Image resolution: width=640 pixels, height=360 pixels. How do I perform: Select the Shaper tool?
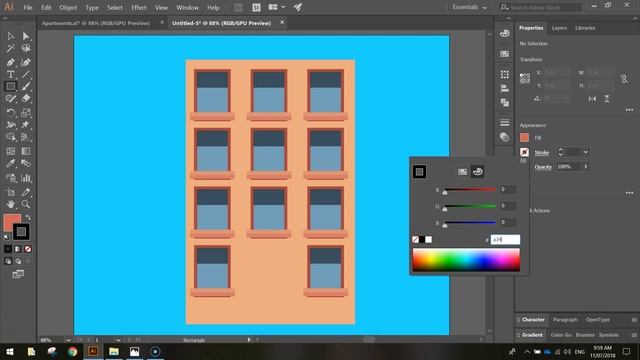[x=11, y=98]
